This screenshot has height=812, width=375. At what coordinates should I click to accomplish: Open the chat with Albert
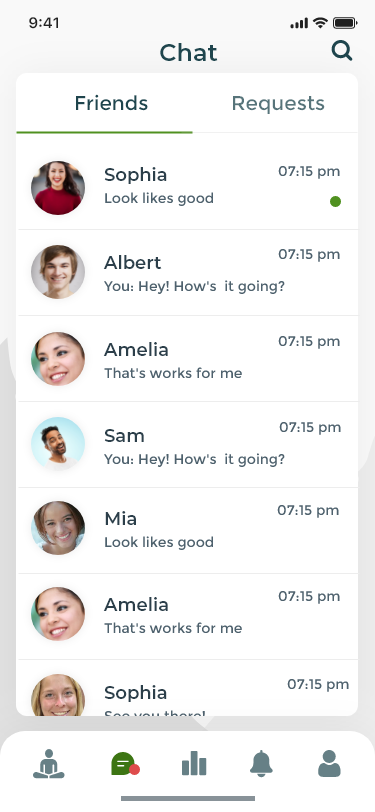click(x=188, y=272)
